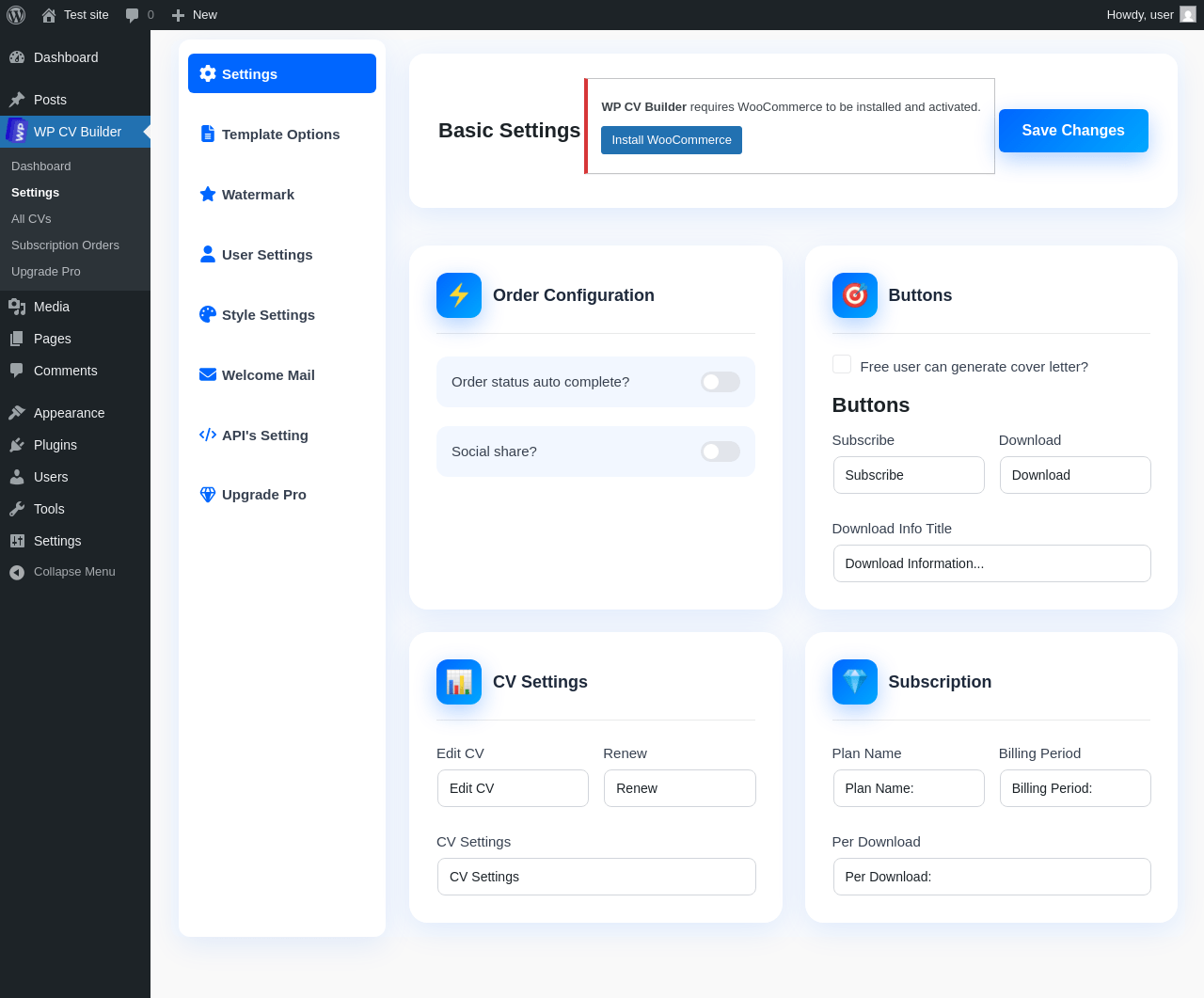This screenshot has width=1204, height=998.
Task: Click the Save Changes button
Action: 1073,131
